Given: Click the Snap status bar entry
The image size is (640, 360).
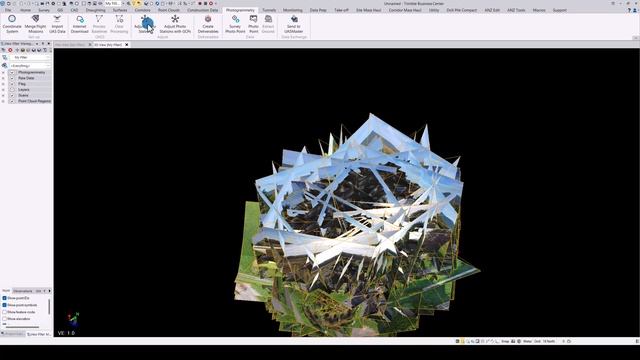Looking at the screenshot, I should 505,341.
